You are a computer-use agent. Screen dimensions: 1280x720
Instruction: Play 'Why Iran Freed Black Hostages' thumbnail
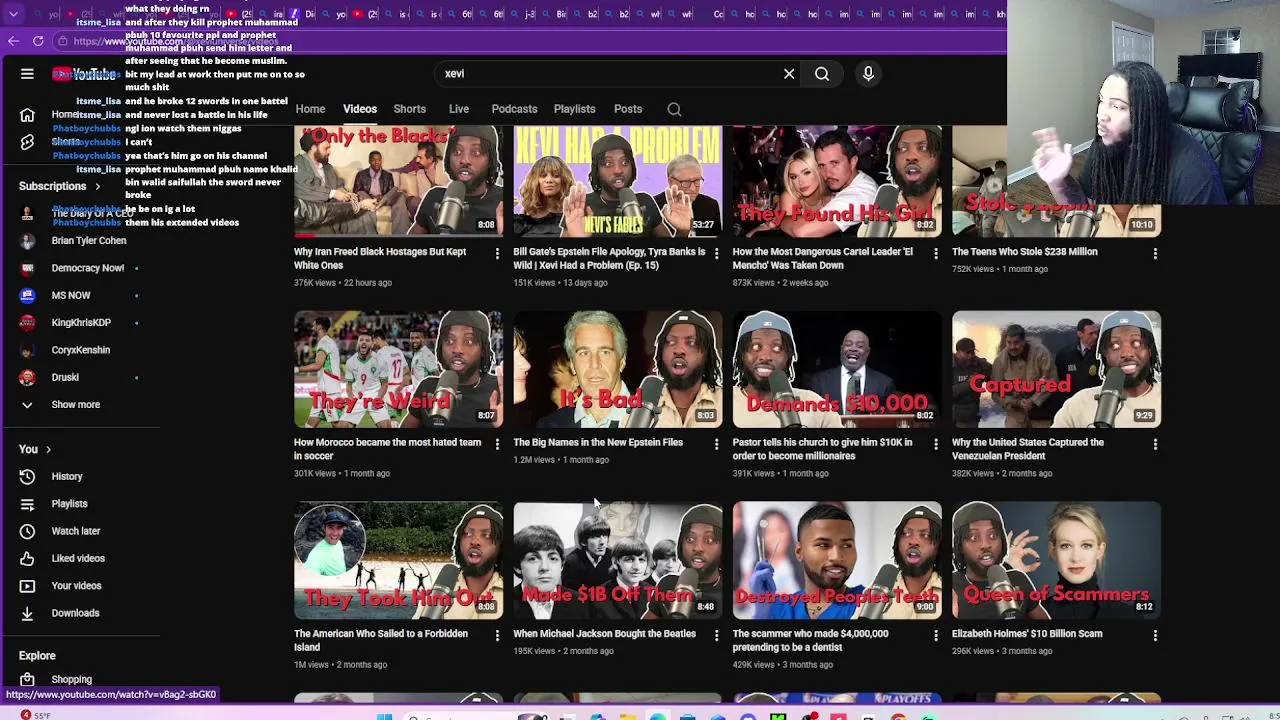pyautogui.click(x=398, y=181)
